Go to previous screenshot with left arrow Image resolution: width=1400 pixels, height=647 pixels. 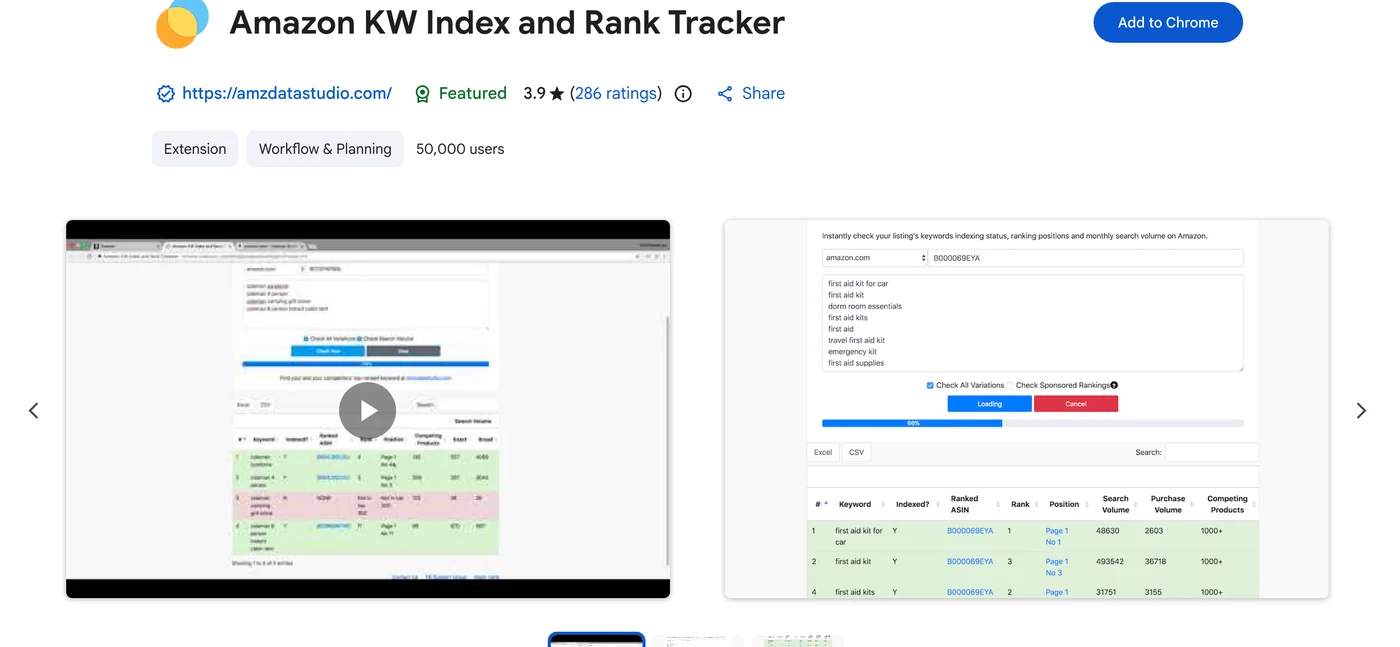pyautogui.click(x=33, y=410)
